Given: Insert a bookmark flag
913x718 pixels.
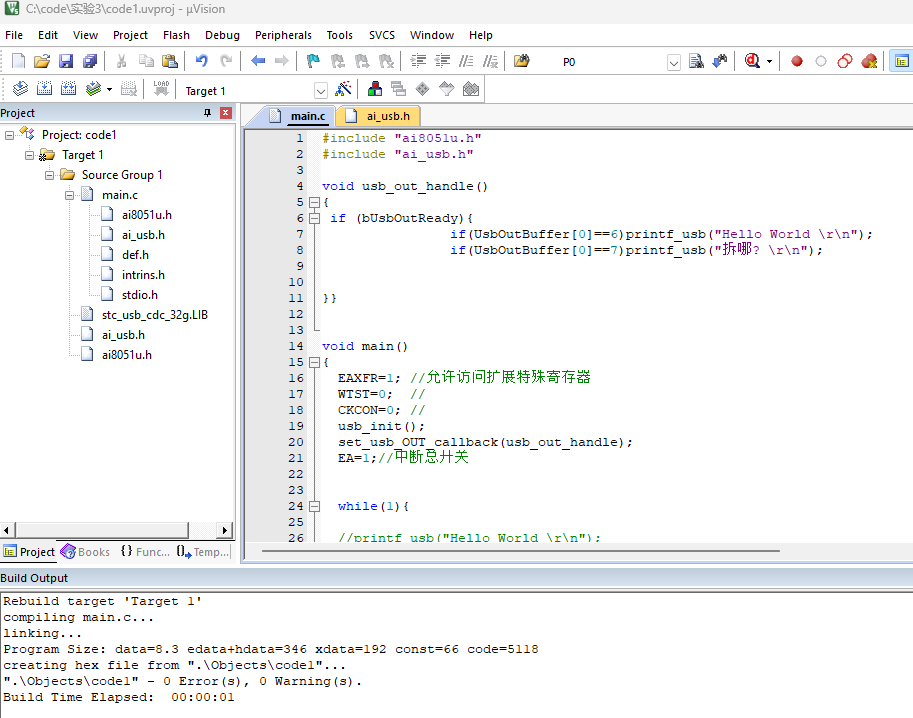Looking at the screenshot, I should pos(313,61).
